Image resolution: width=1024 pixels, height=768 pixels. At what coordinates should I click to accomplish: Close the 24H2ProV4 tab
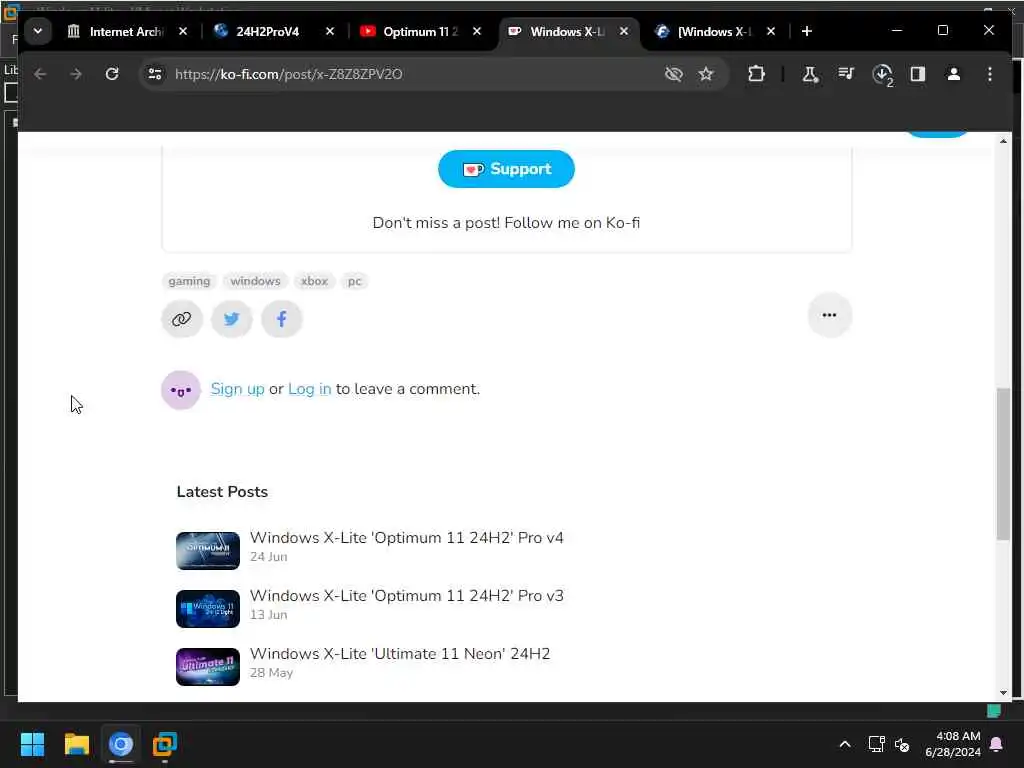pos(330,31)
